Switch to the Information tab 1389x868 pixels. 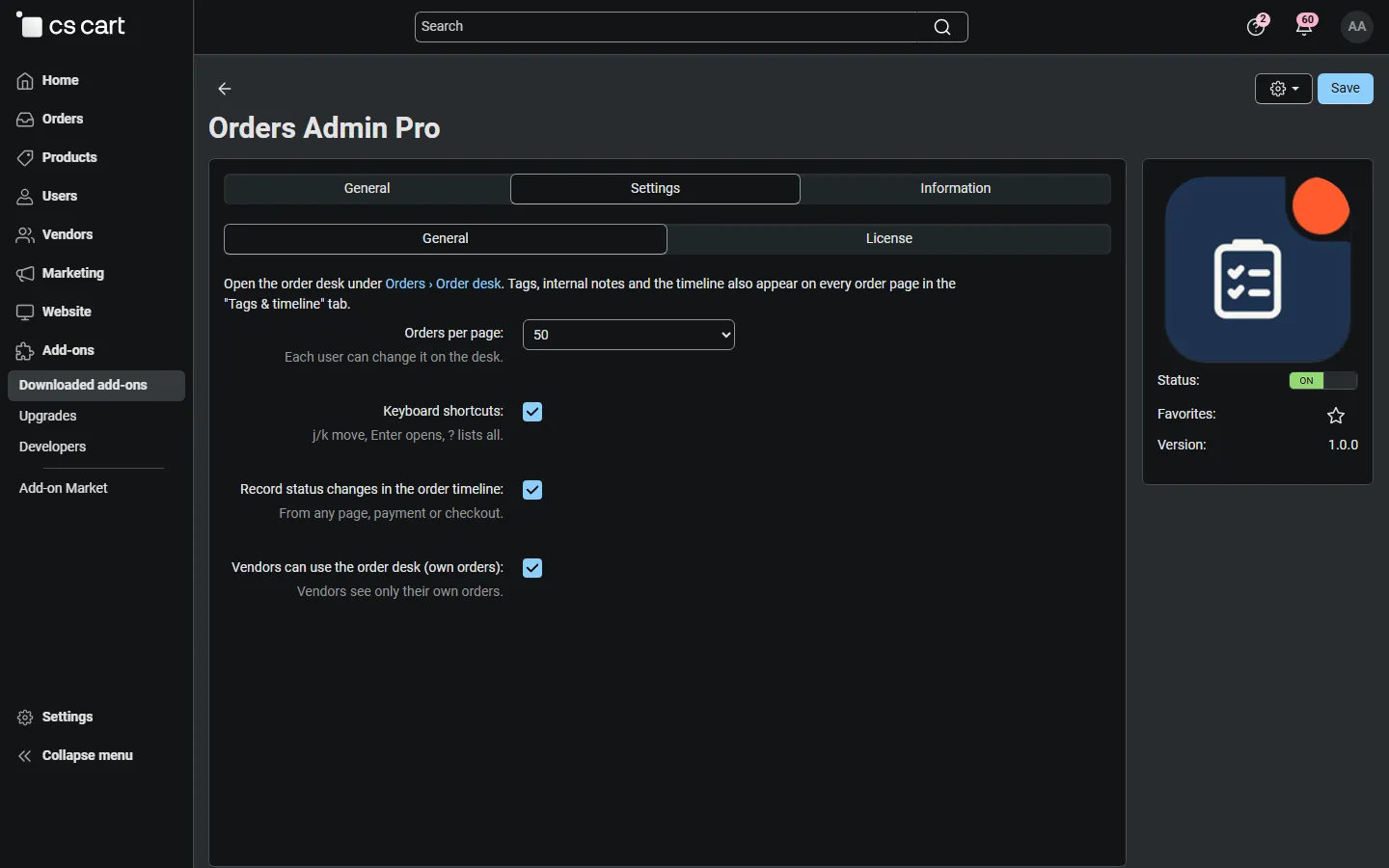(956, 189)
